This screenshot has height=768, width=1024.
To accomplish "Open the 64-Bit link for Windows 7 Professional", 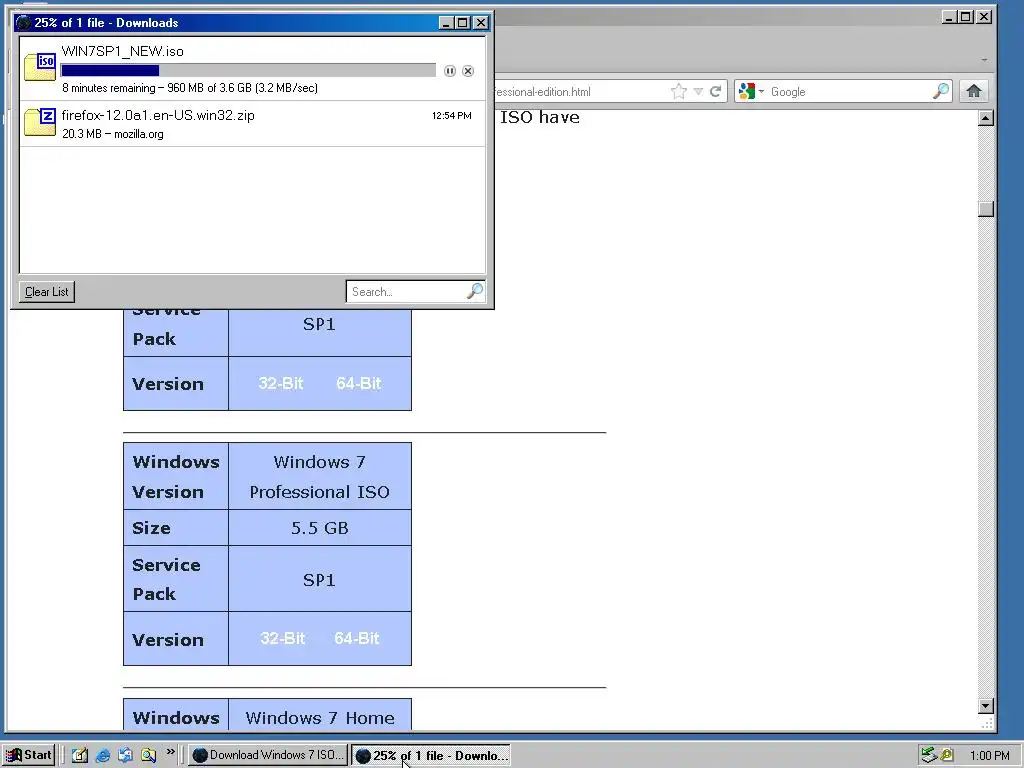I will (357, 638).
